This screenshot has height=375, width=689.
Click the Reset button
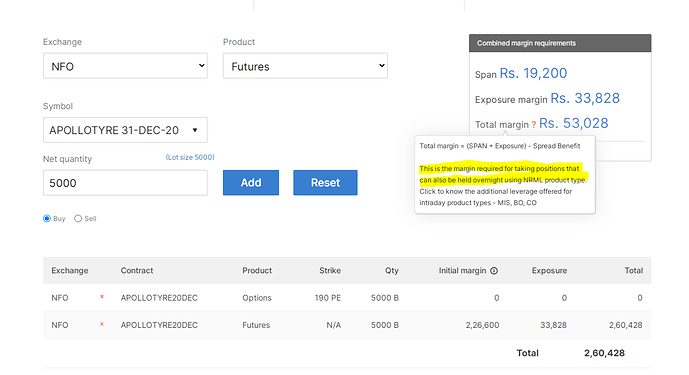click(325, 182)
